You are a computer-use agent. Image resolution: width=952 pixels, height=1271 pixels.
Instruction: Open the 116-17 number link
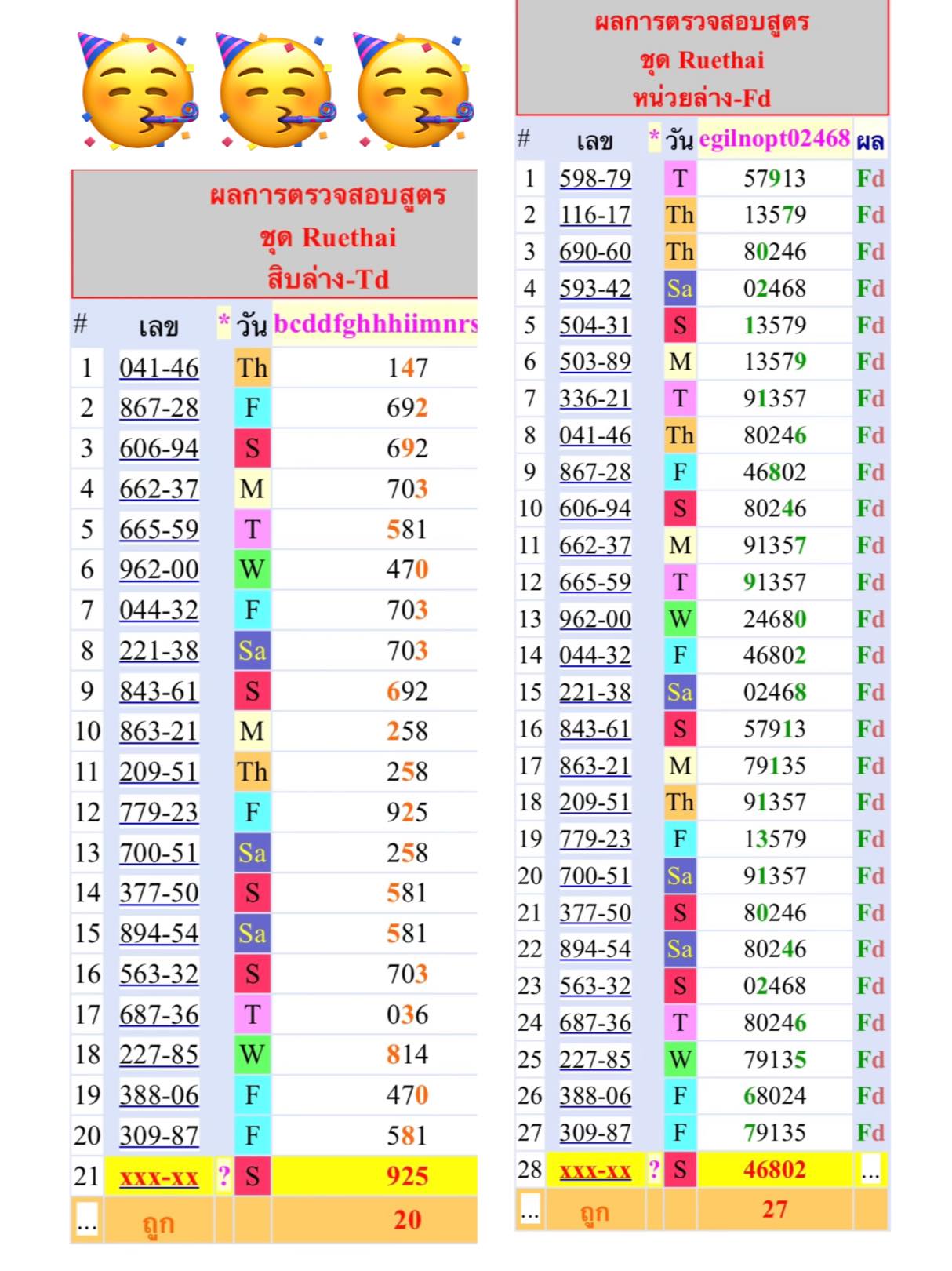point(594,215)
